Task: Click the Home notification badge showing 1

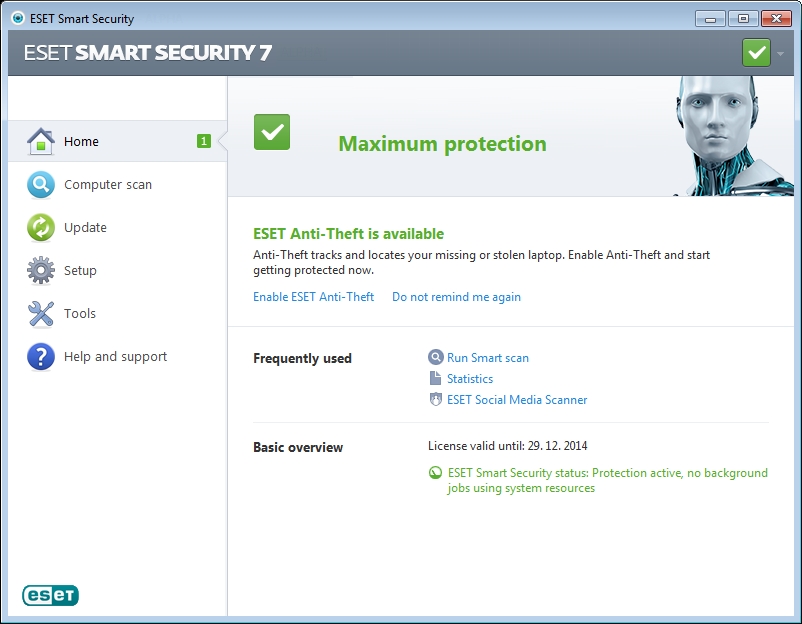Action: pos(204,142)
